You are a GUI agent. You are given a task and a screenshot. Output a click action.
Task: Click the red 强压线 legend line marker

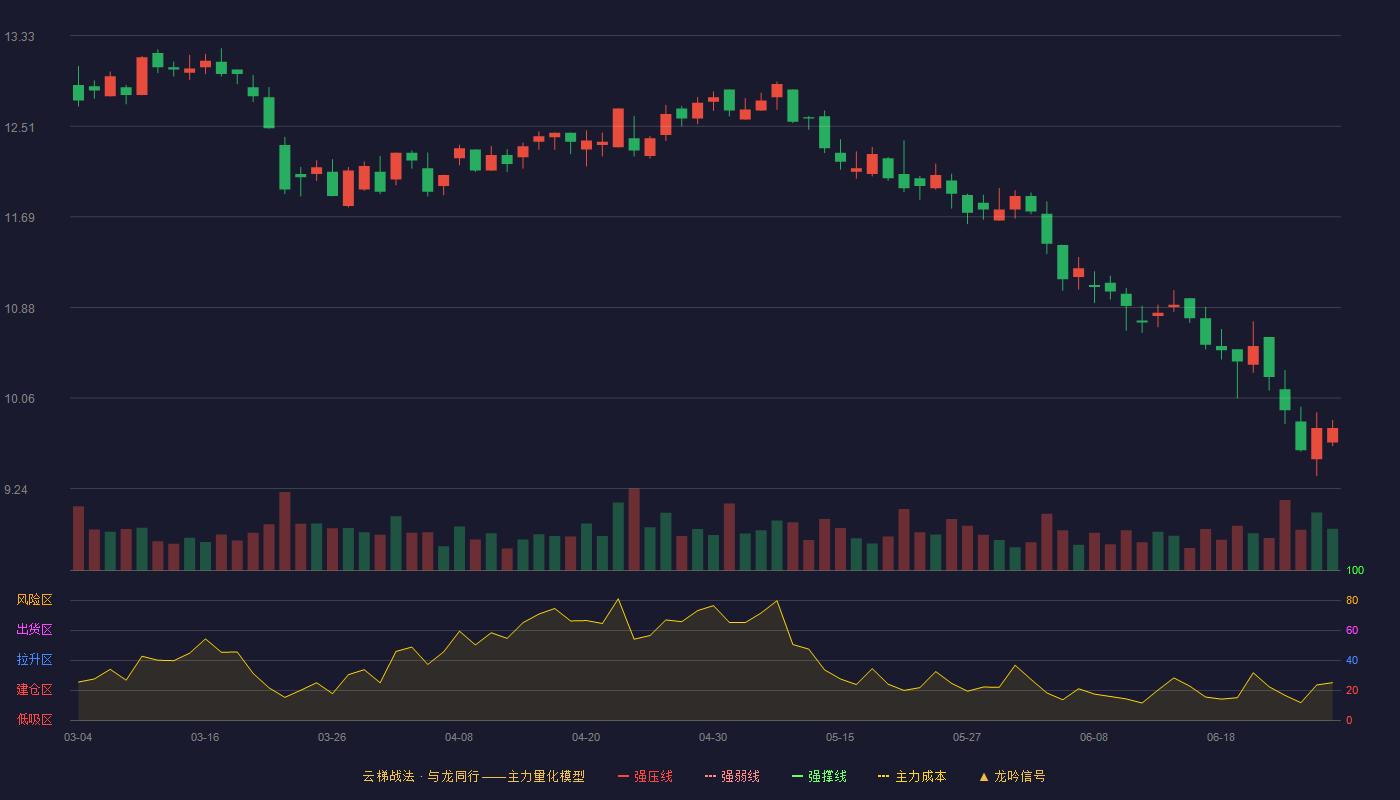[x=623, y=776]
